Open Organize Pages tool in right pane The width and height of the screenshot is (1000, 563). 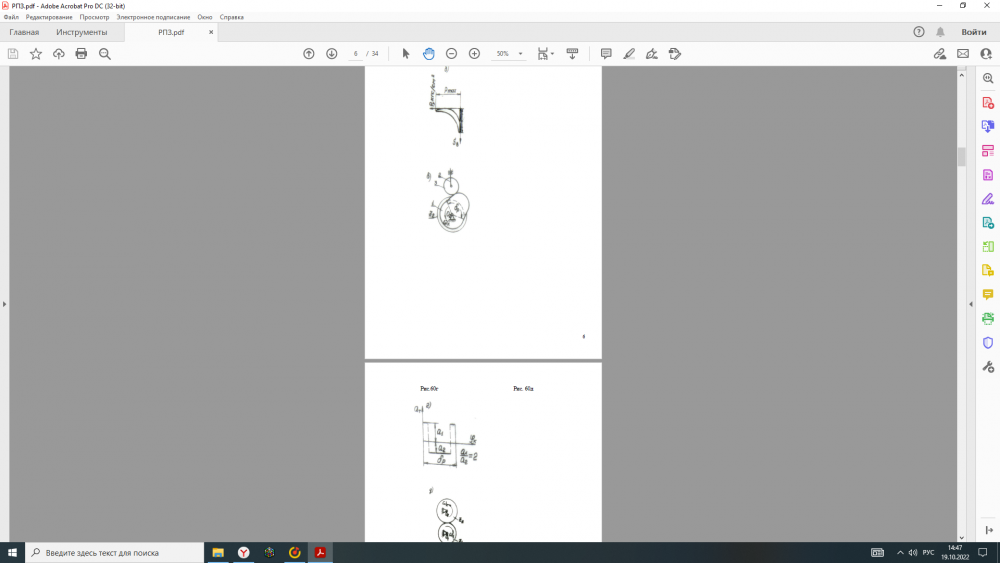pos(988,150)
